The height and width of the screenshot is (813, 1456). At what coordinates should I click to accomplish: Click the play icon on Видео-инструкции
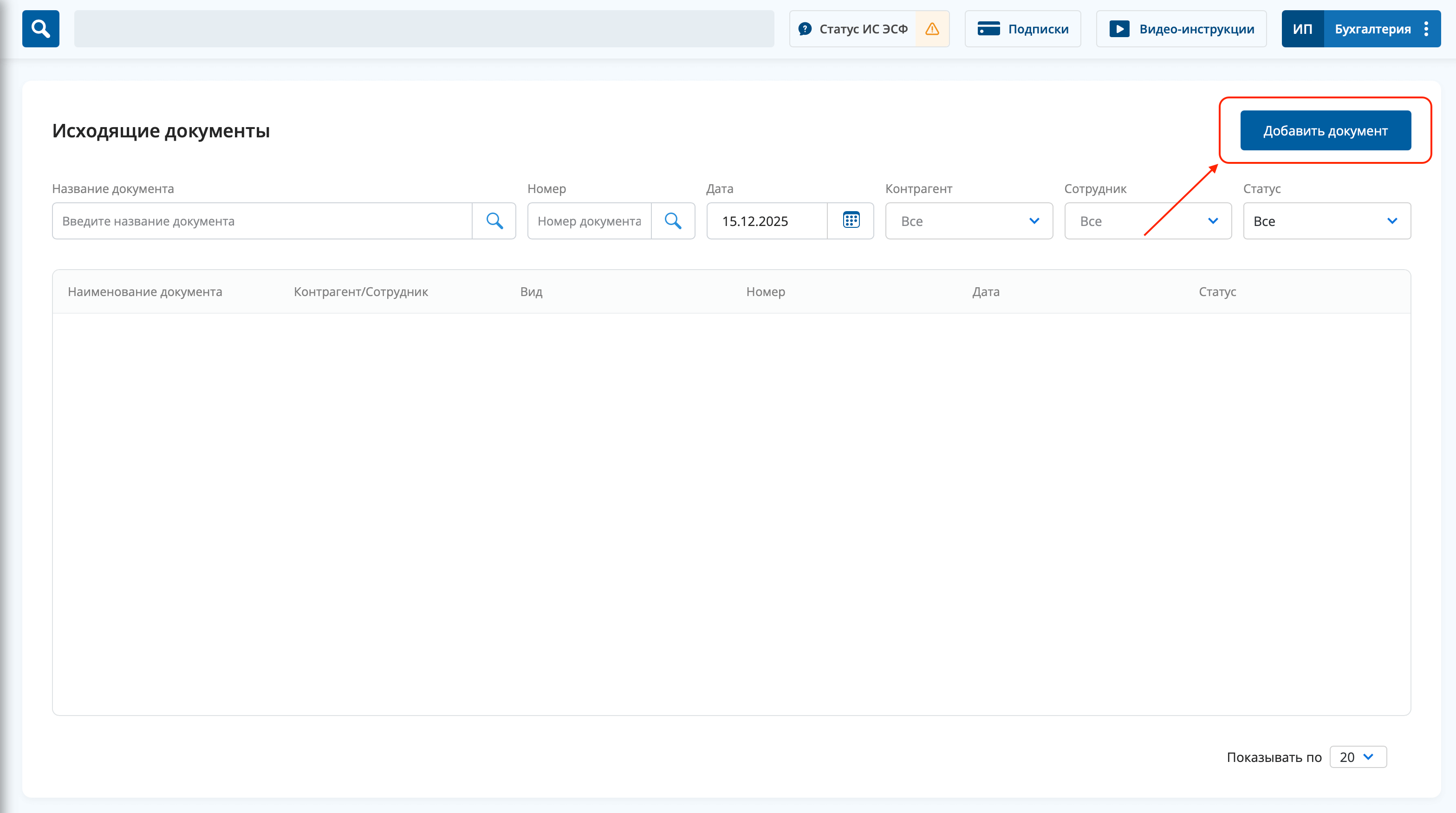click(1118, 29)
